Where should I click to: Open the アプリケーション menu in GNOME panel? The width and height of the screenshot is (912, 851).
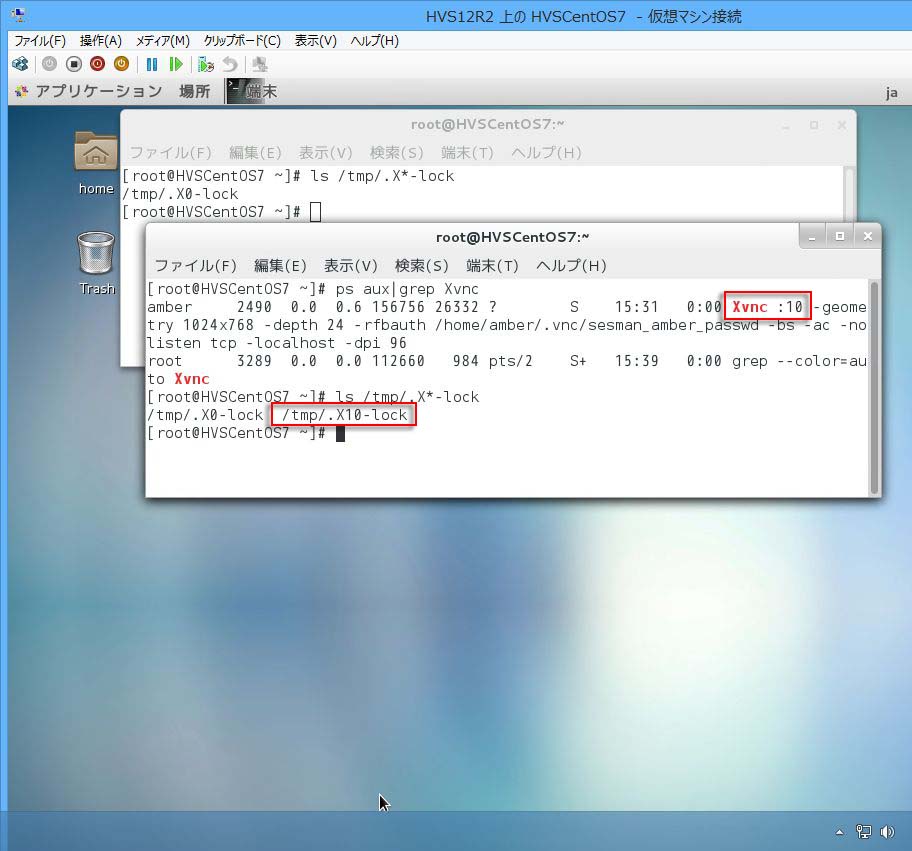pyautogui.click(x=97, y=91)
